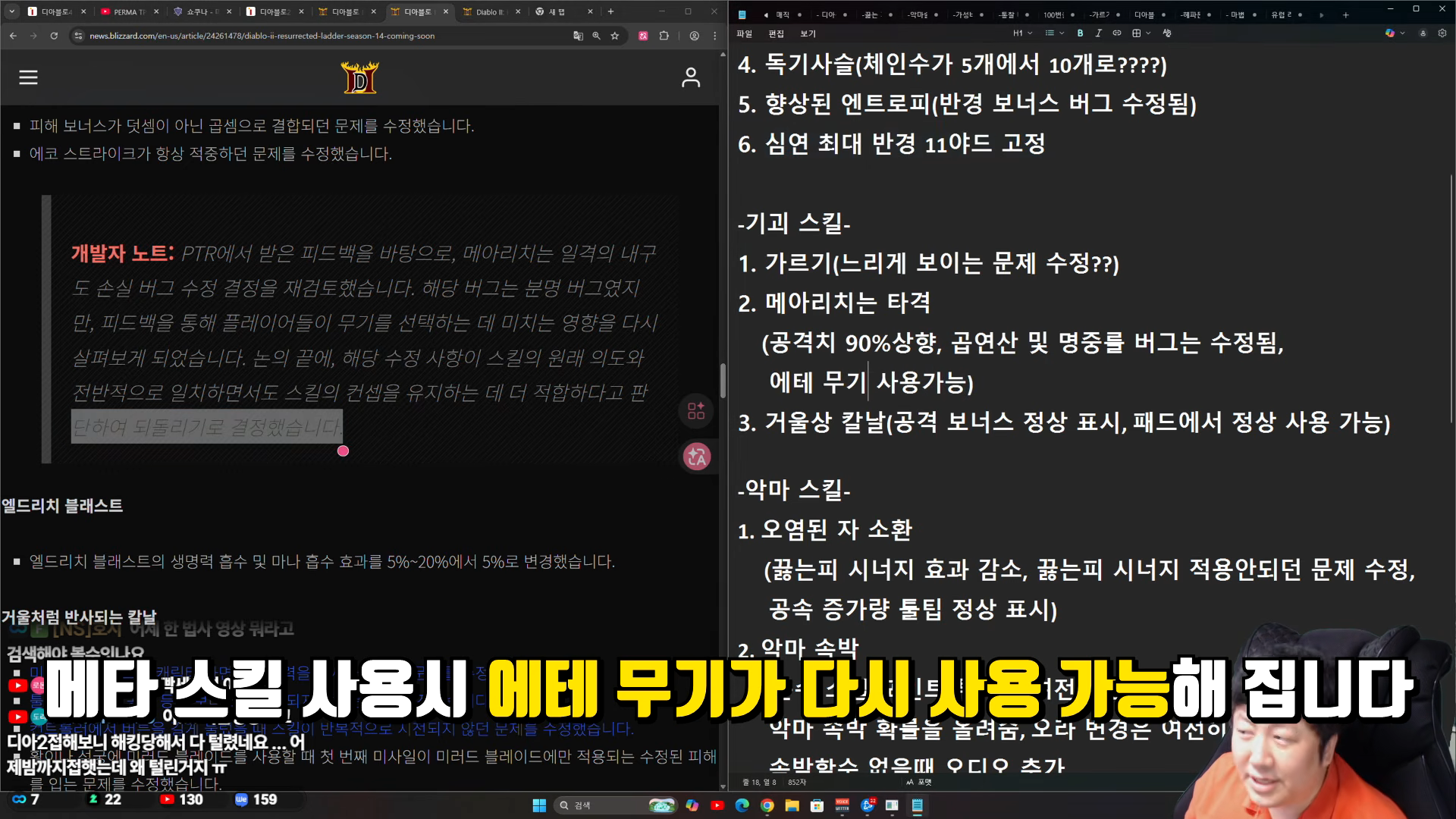Open the table insert dropdown in Notepad

(1141, 33)
